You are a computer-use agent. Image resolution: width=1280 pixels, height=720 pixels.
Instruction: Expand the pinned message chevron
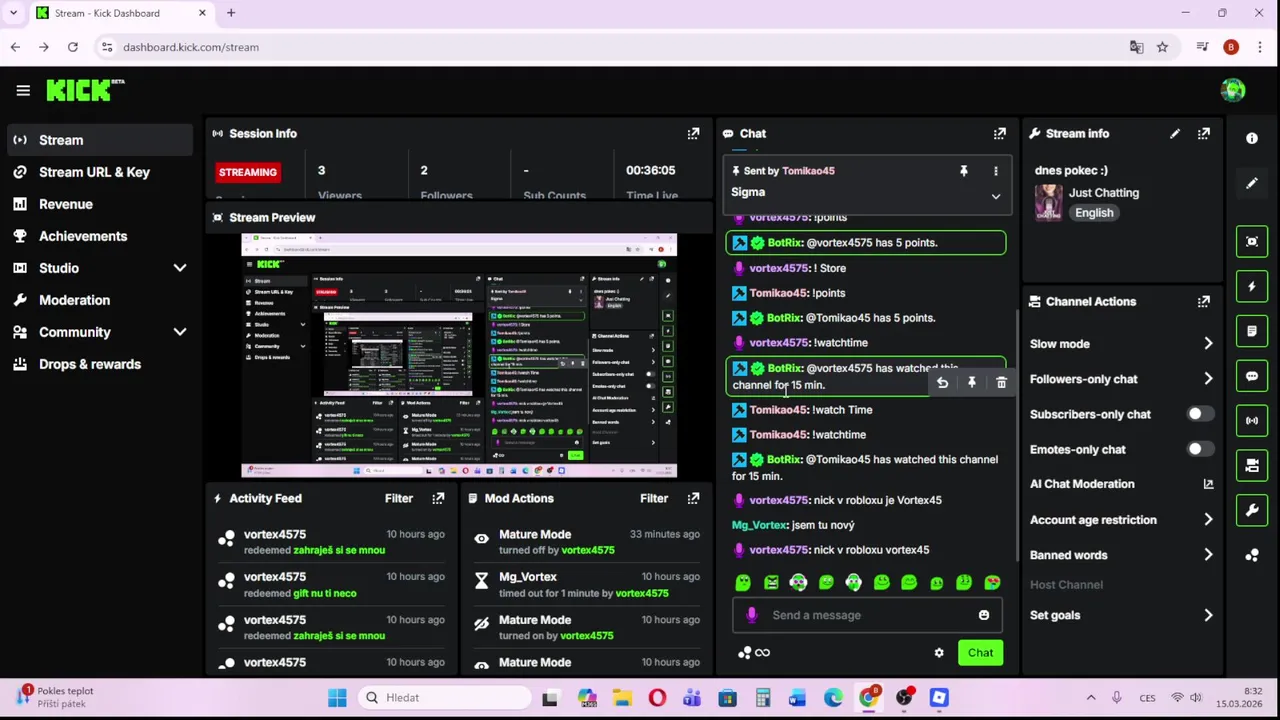[995, 197]
